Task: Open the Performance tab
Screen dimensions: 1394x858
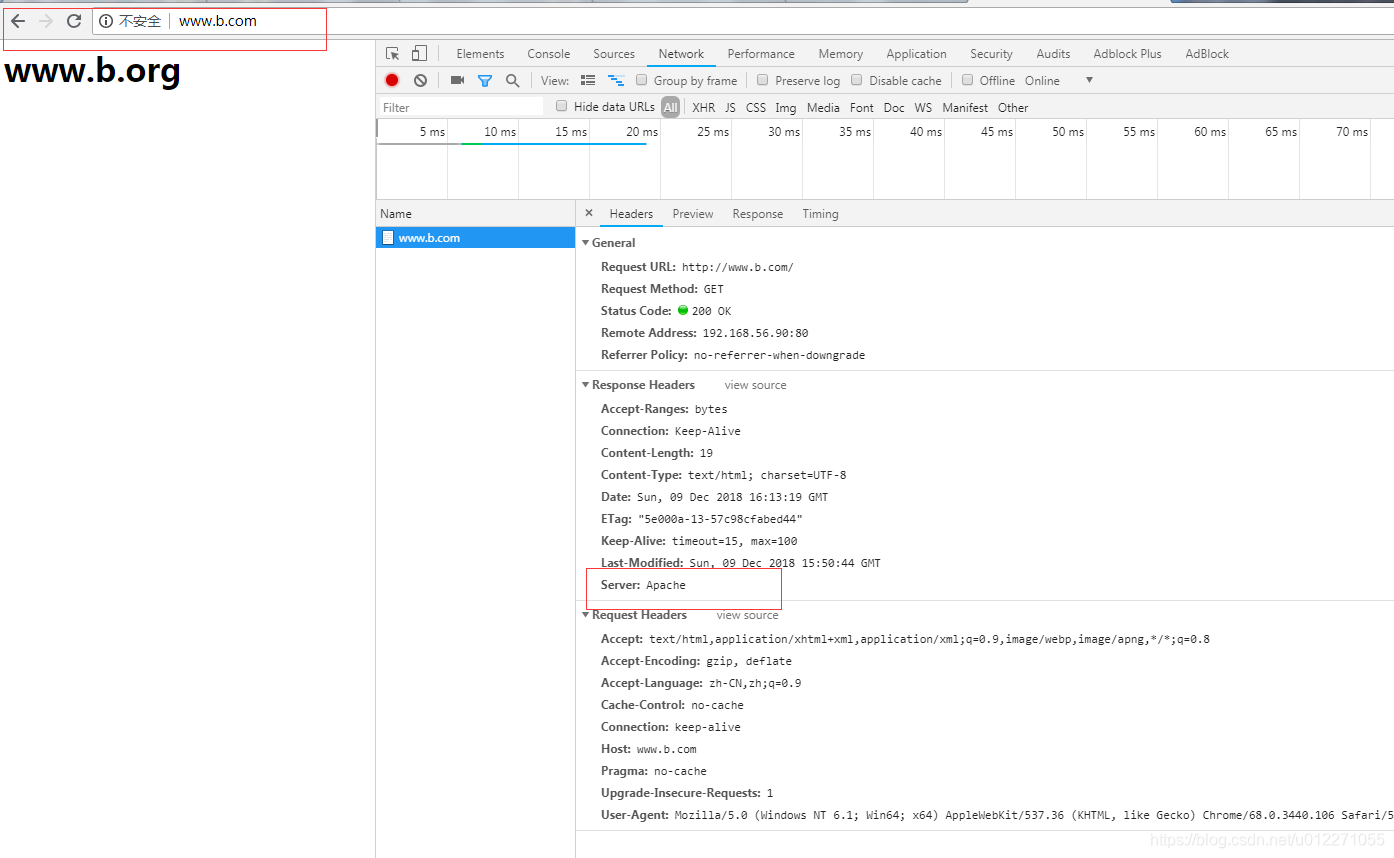Action: (x=761, y=54)
